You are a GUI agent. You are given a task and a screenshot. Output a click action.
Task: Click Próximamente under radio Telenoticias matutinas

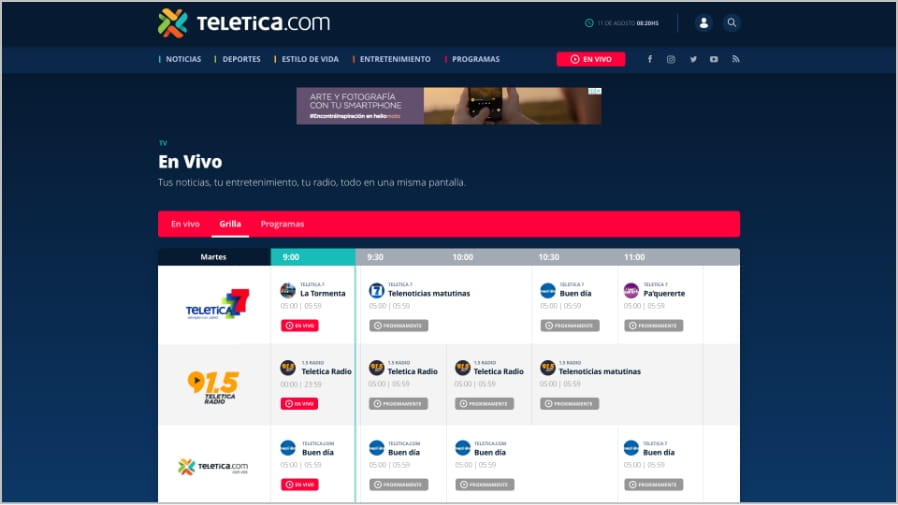pos(569,404)
